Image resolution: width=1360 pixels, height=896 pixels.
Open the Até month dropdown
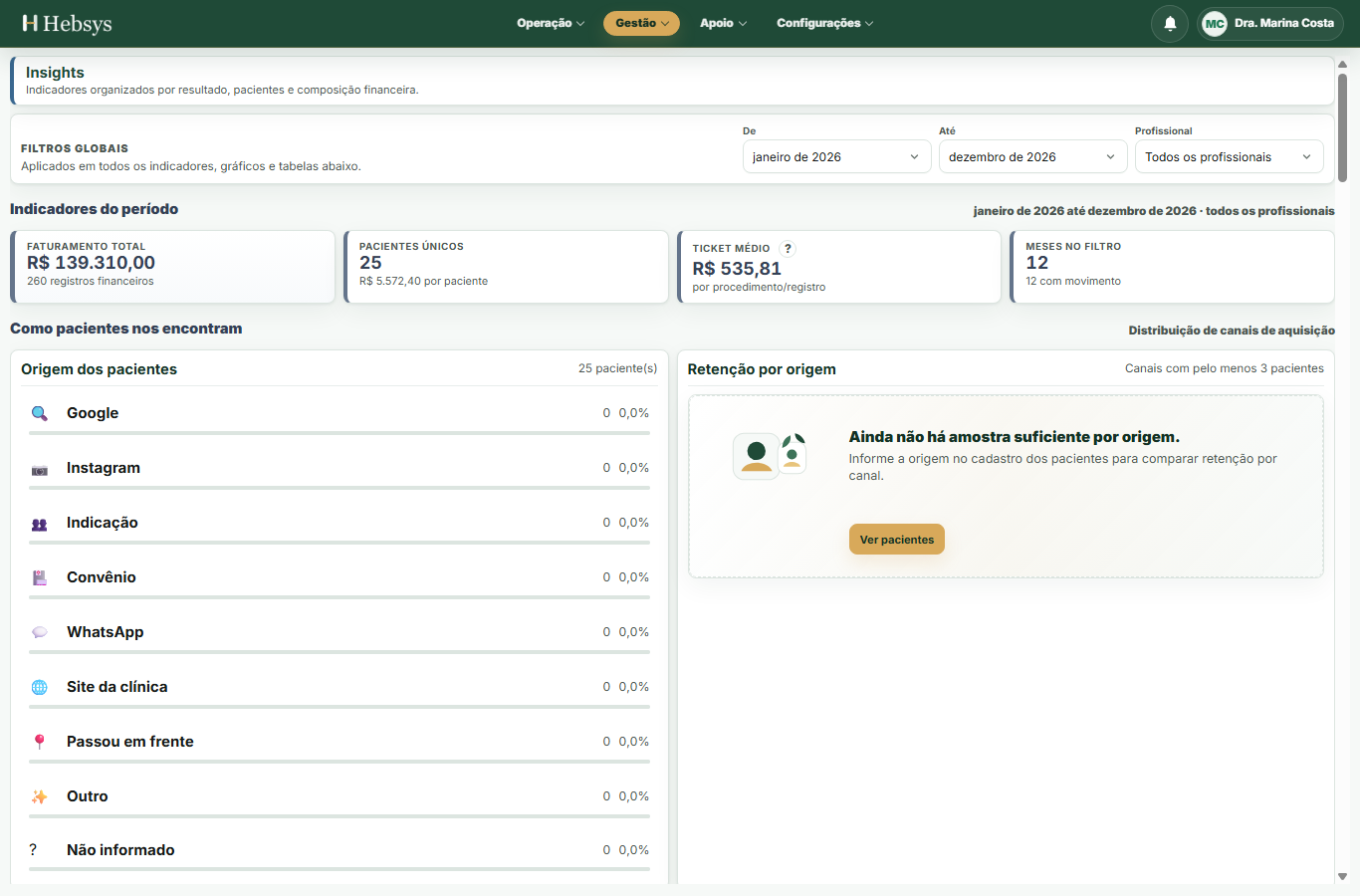point(1032,156)
